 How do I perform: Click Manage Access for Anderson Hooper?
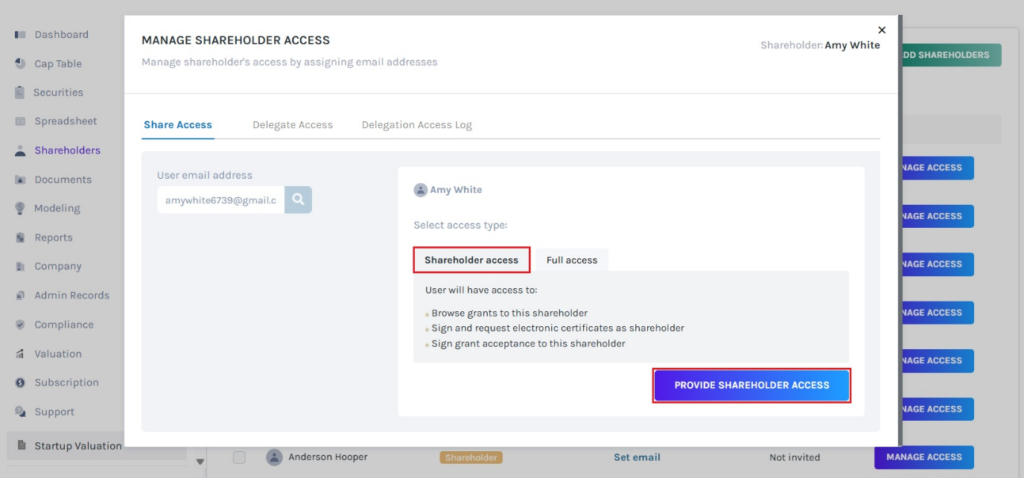923,457
